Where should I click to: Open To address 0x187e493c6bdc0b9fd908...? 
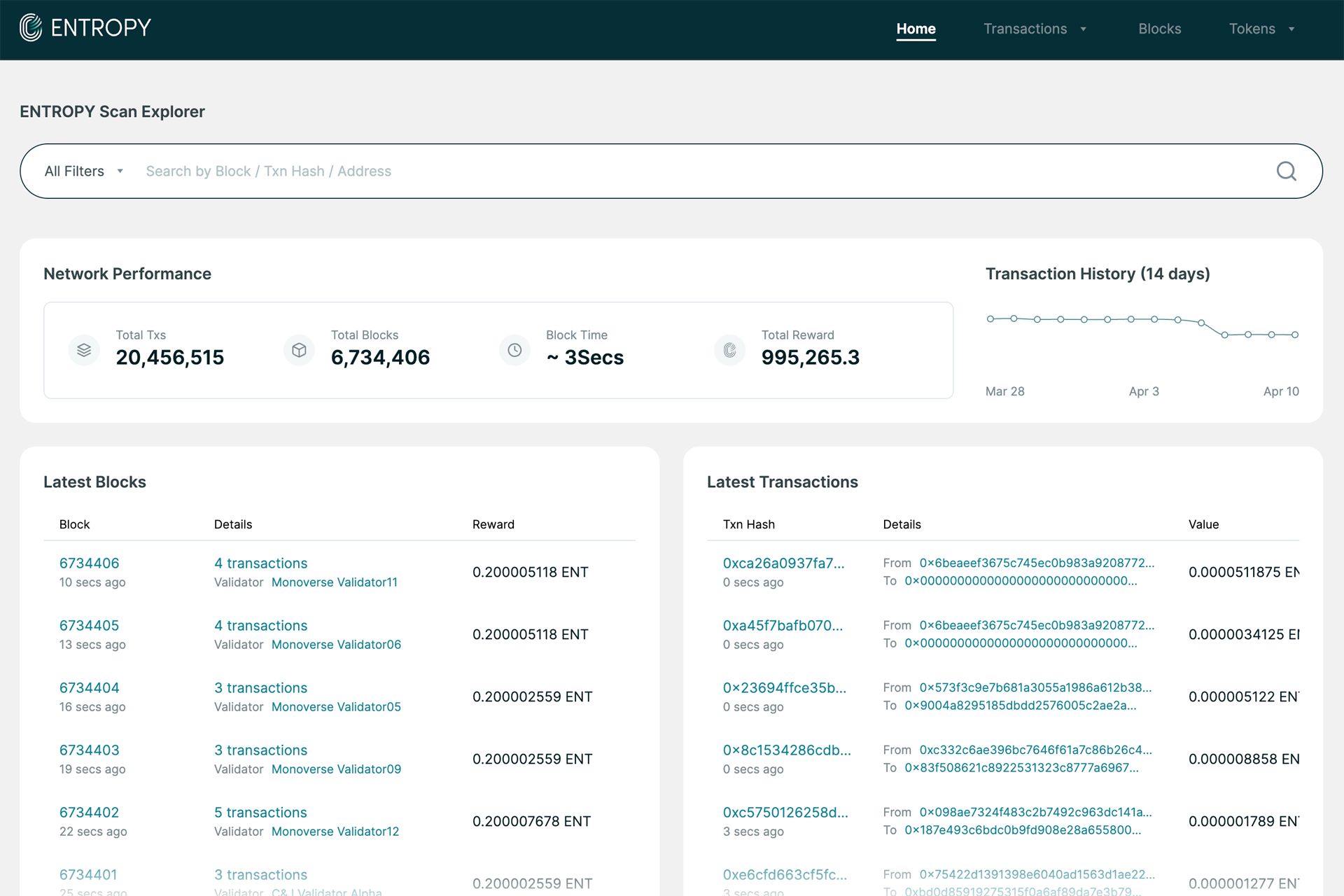pos(1023,829)
